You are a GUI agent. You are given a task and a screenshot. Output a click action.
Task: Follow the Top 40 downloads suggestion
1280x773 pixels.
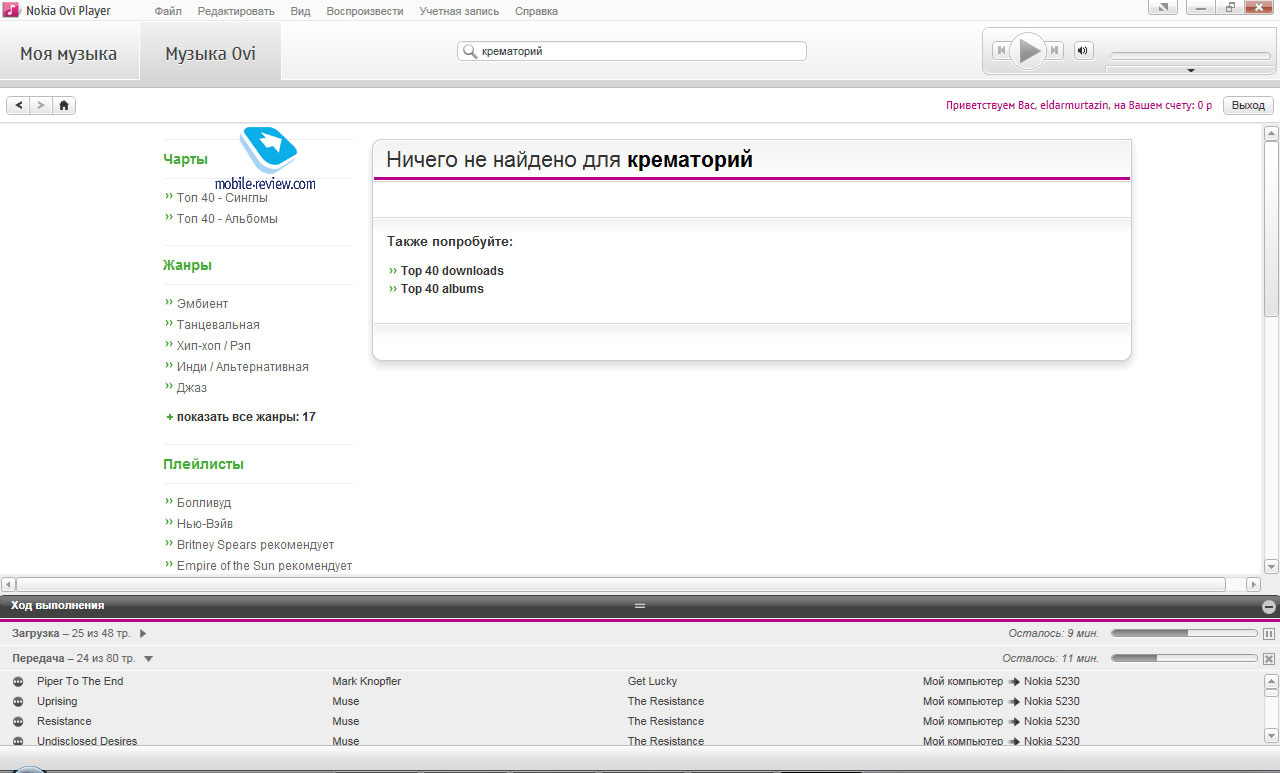coord(452,271)
